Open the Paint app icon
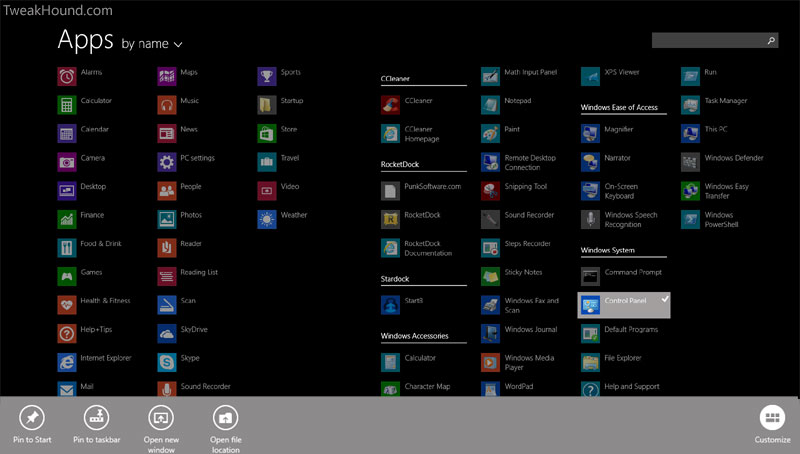Viewport: 800px width, 454px height. (490, 134)
